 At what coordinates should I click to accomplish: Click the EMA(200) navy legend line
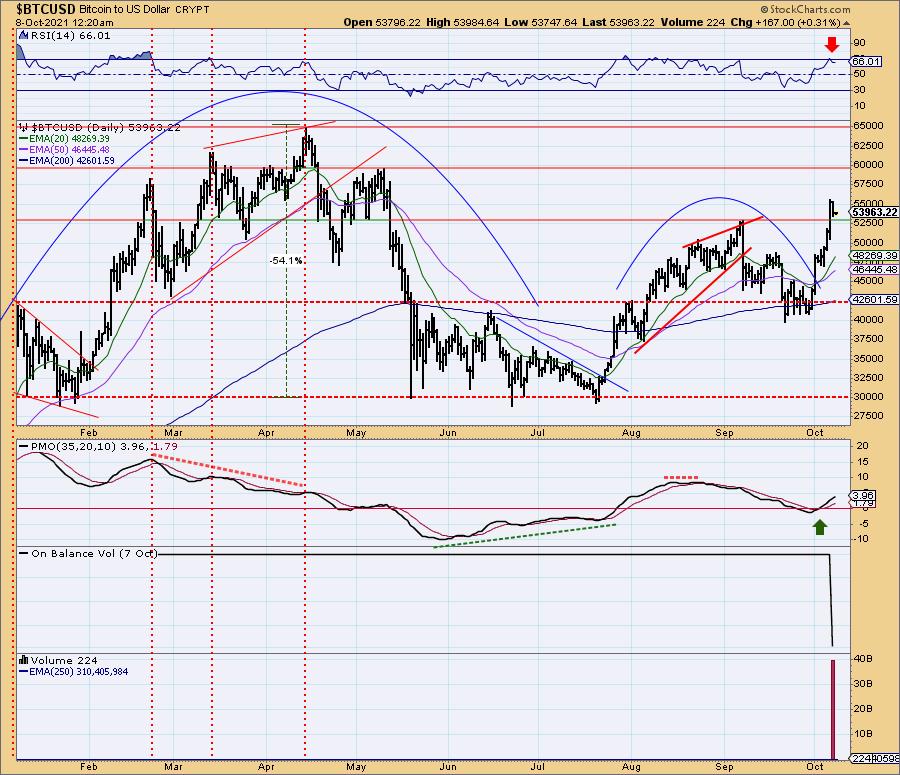(24, 161)
